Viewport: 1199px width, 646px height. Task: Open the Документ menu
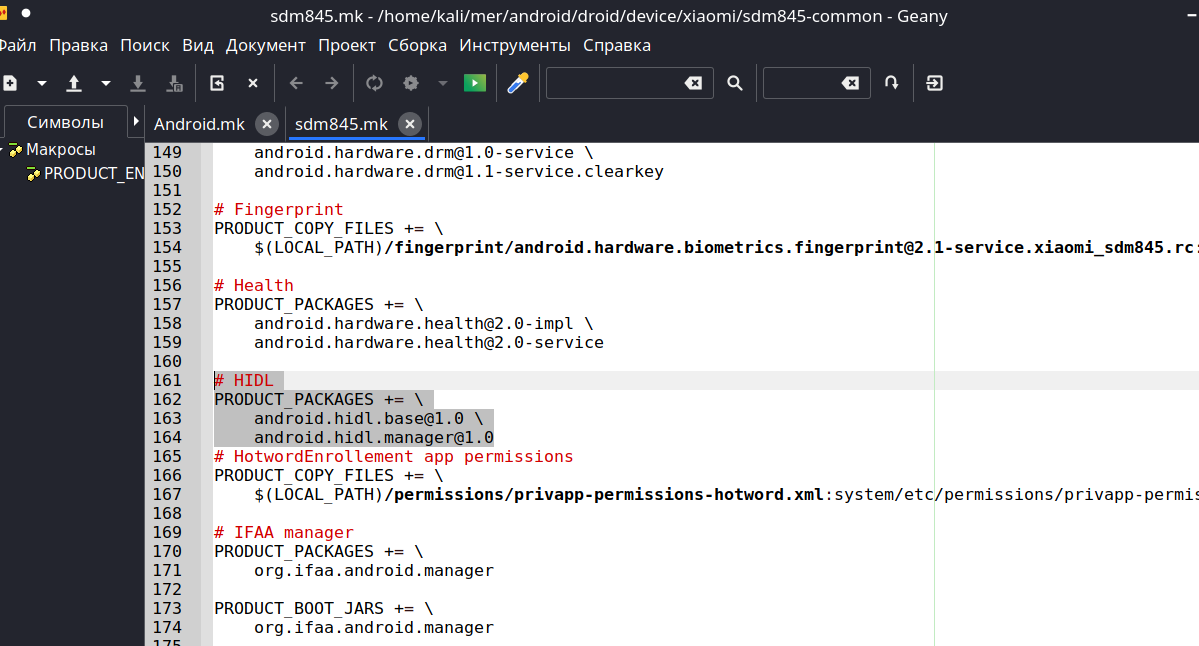pos(265,45)
